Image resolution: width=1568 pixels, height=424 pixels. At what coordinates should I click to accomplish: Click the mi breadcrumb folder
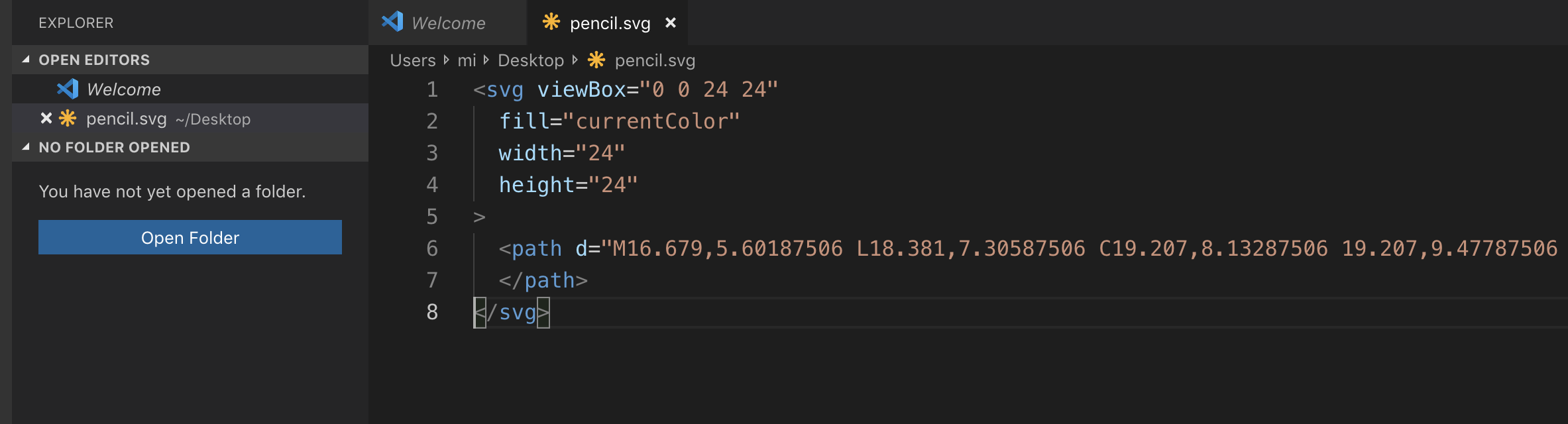tap(467, 60)
